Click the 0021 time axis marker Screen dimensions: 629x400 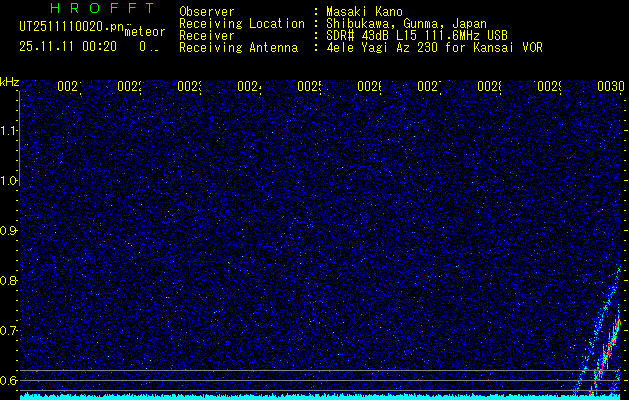click(x=69, y=86)
